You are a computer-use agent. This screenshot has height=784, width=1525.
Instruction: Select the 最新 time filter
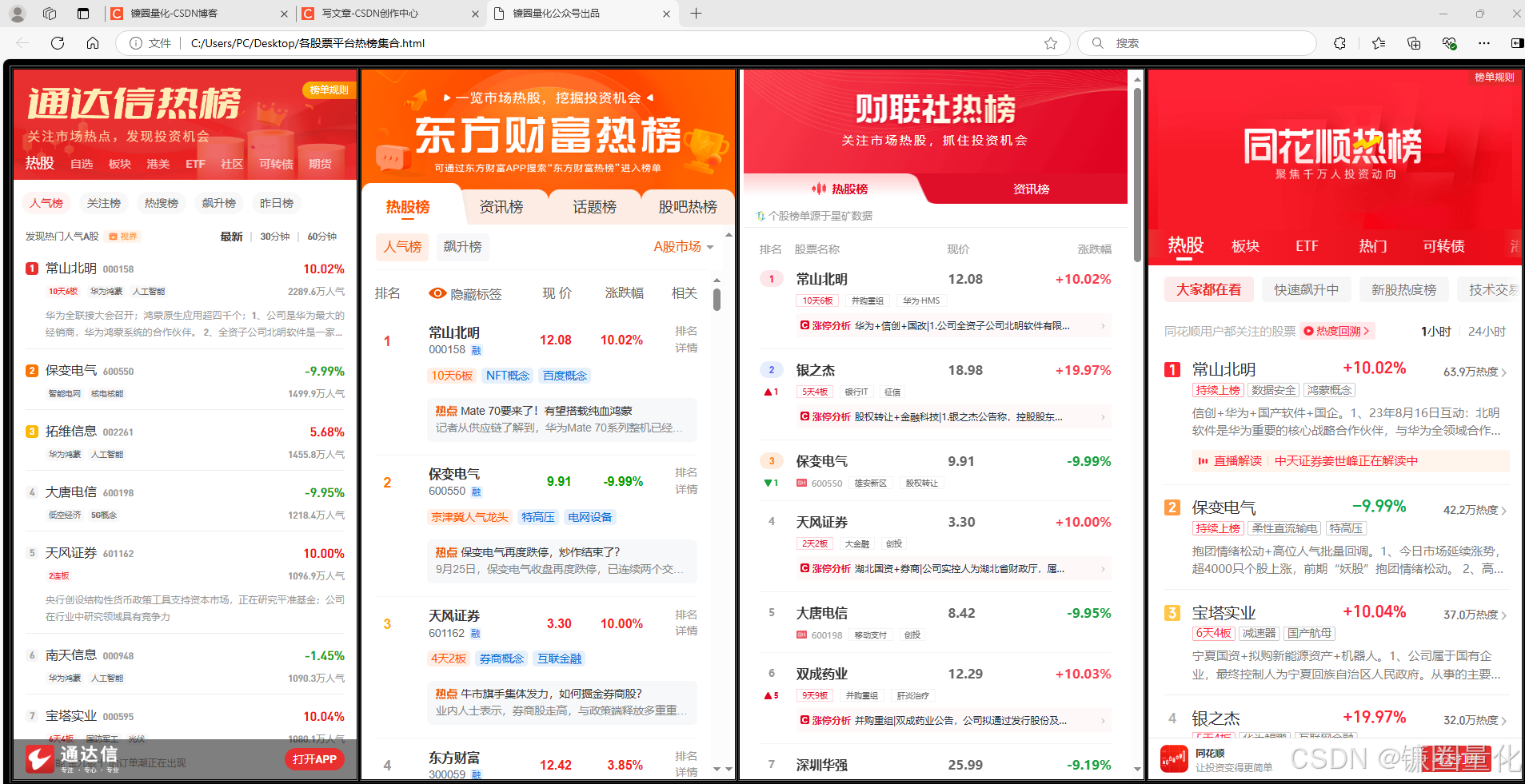[x=231, y=237]
